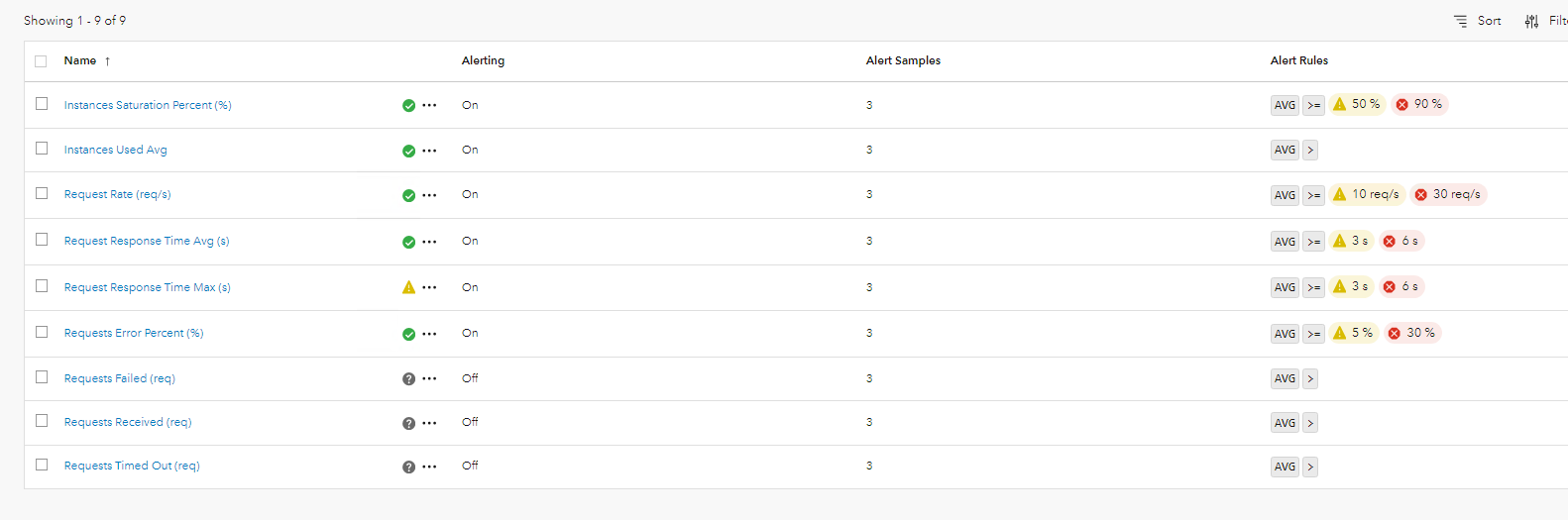Open the Filter sliders icon
The image size is (1568, 520).
click(x=1531, y=21)
